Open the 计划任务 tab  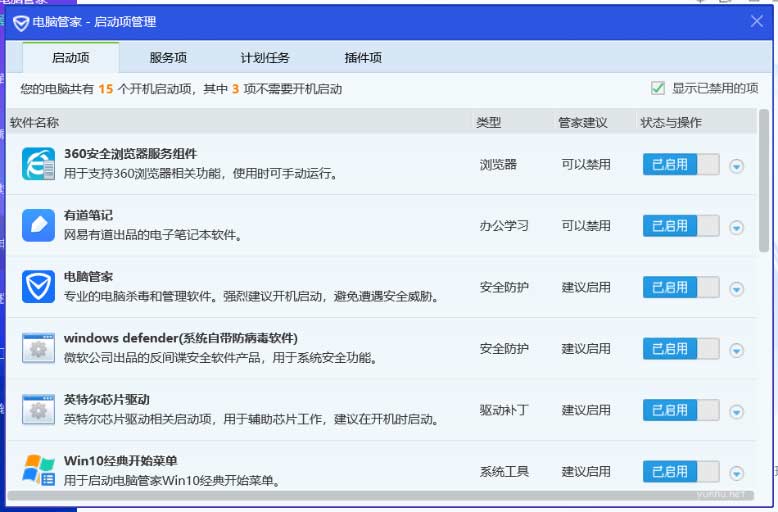(265, 58)
